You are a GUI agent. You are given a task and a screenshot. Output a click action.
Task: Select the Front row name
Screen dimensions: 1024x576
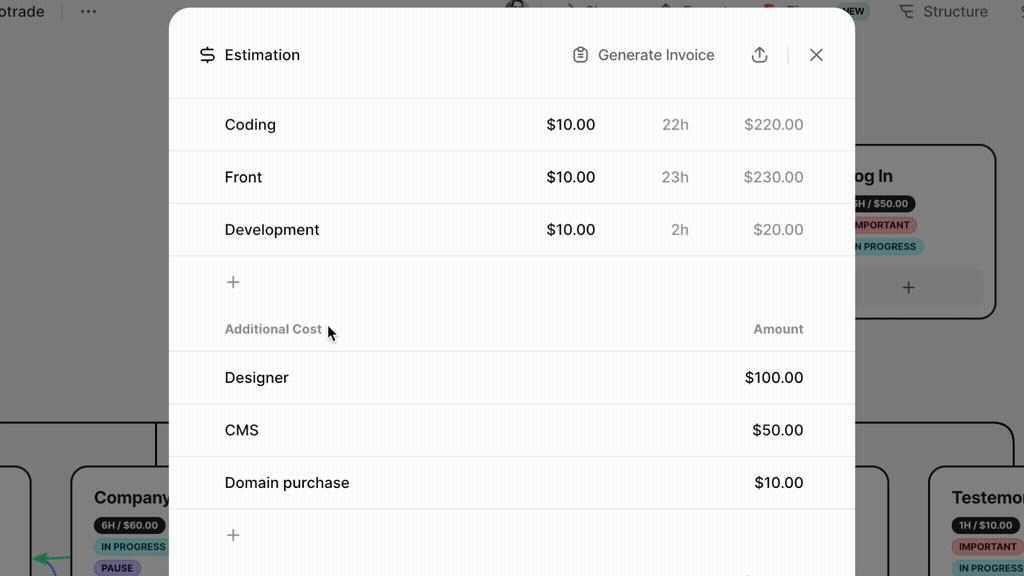click(x=243, y=177)
